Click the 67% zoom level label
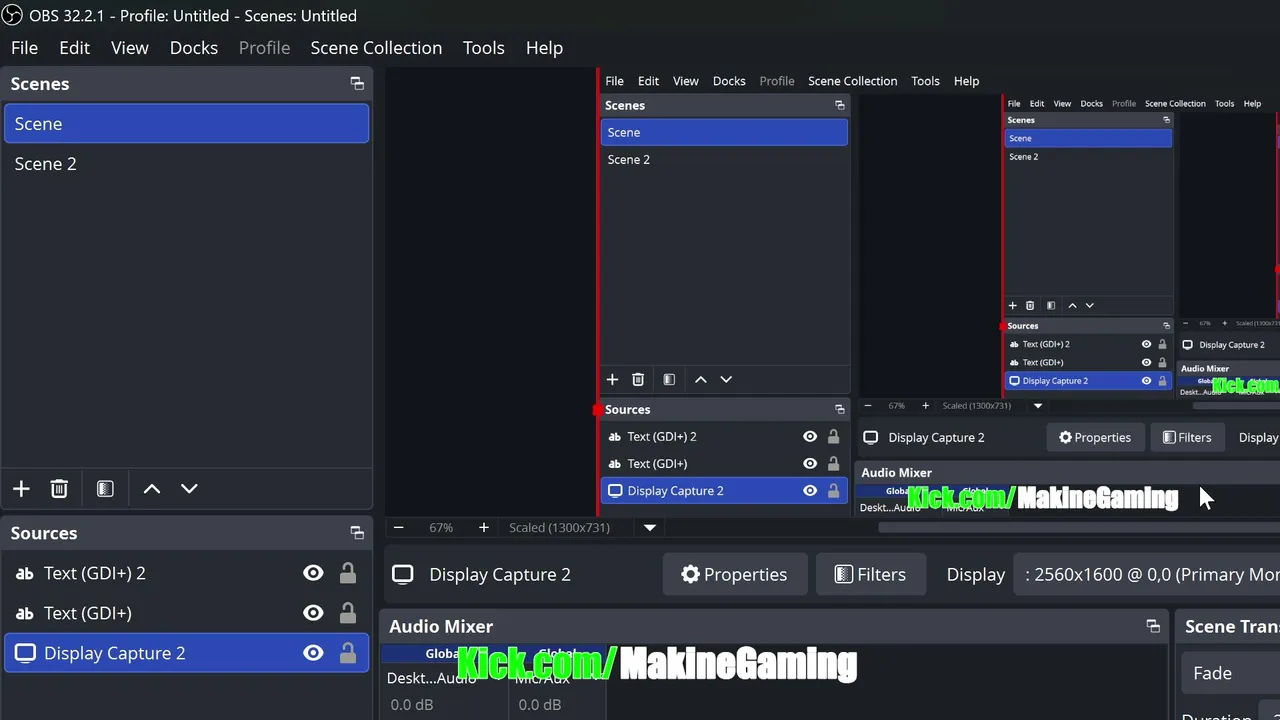This screenshot has height=720, width=1280. click(441, 527)
